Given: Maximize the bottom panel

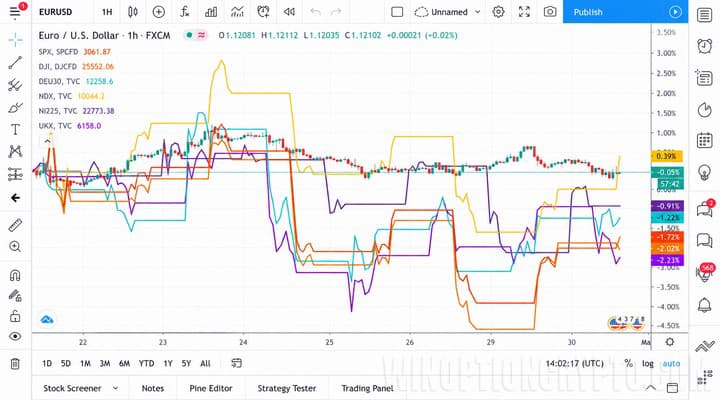Looking at the screenshot, I should point(672,388).
